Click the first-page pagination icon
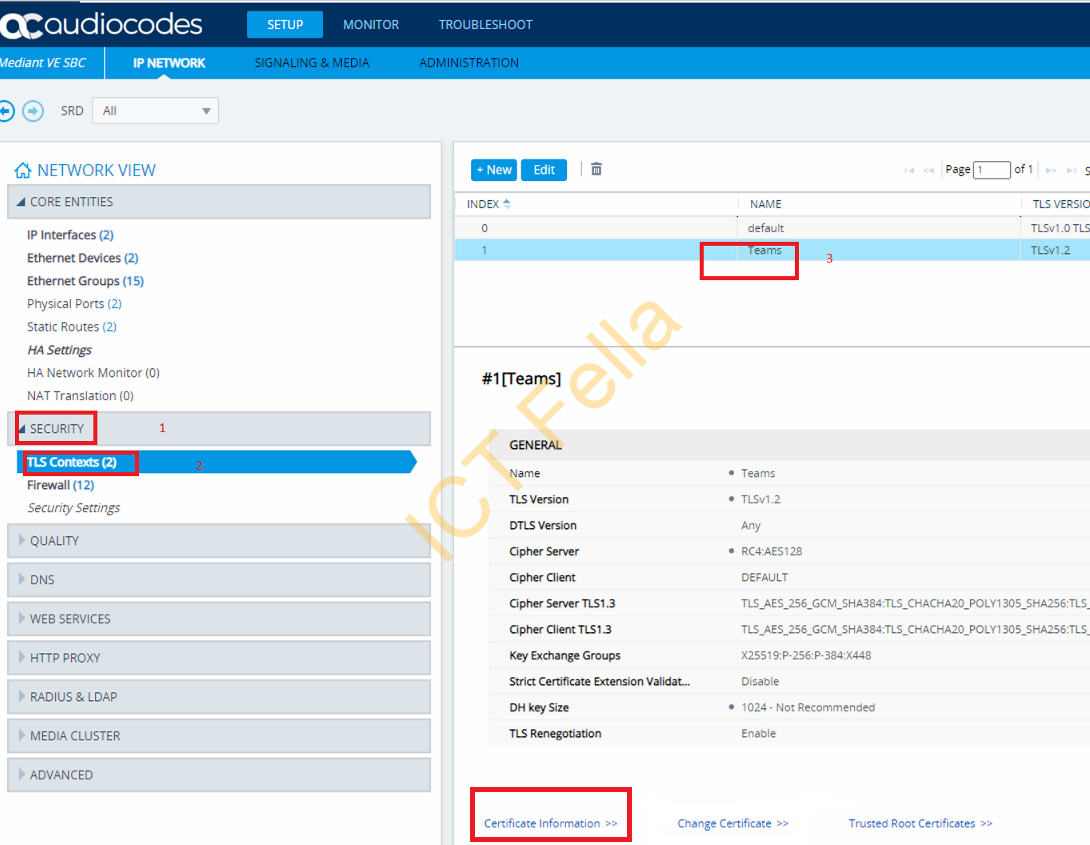Viewport: 1090px width, 845px height. coord(909,170)
